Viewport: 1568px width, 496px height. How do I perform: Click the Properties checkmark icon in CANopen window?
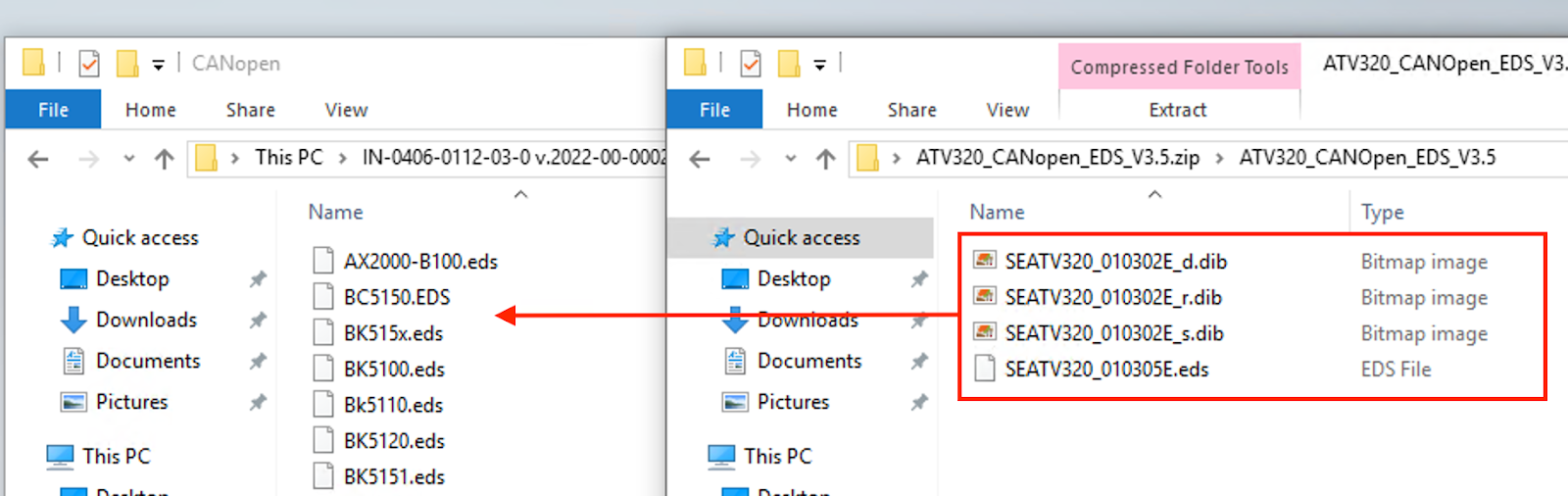click(x=89, y=64)
